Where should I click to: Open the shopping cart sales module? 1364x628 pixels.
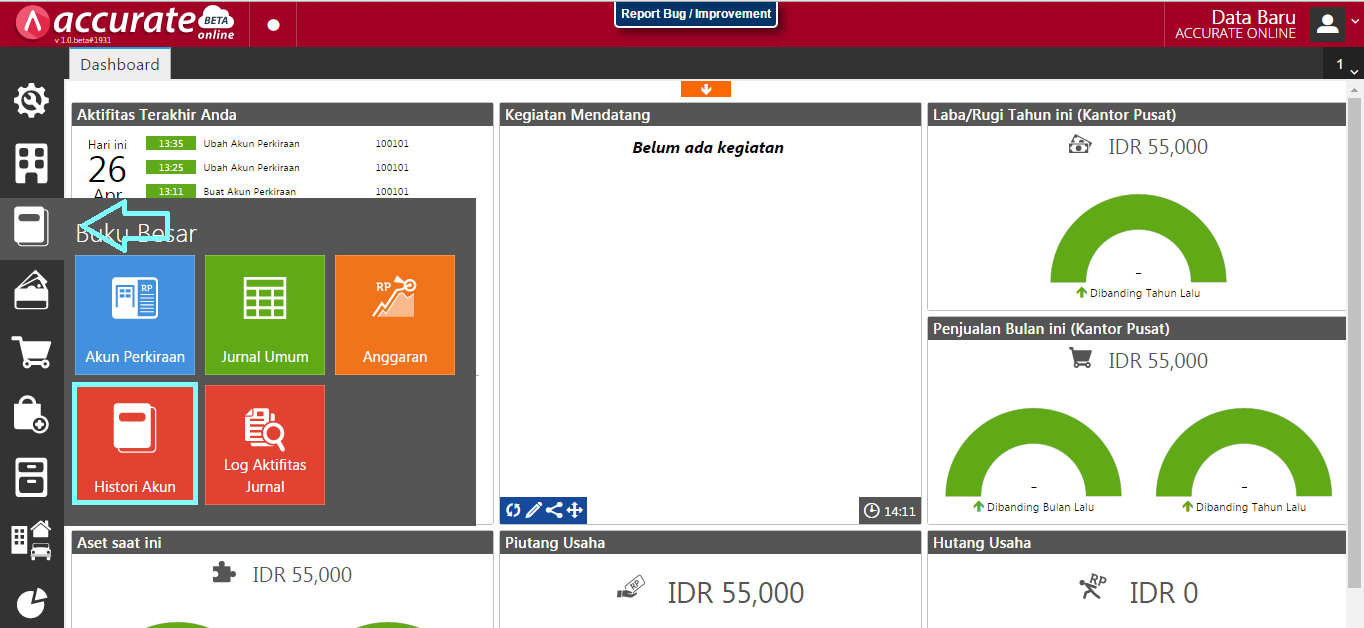pos(31,352)
